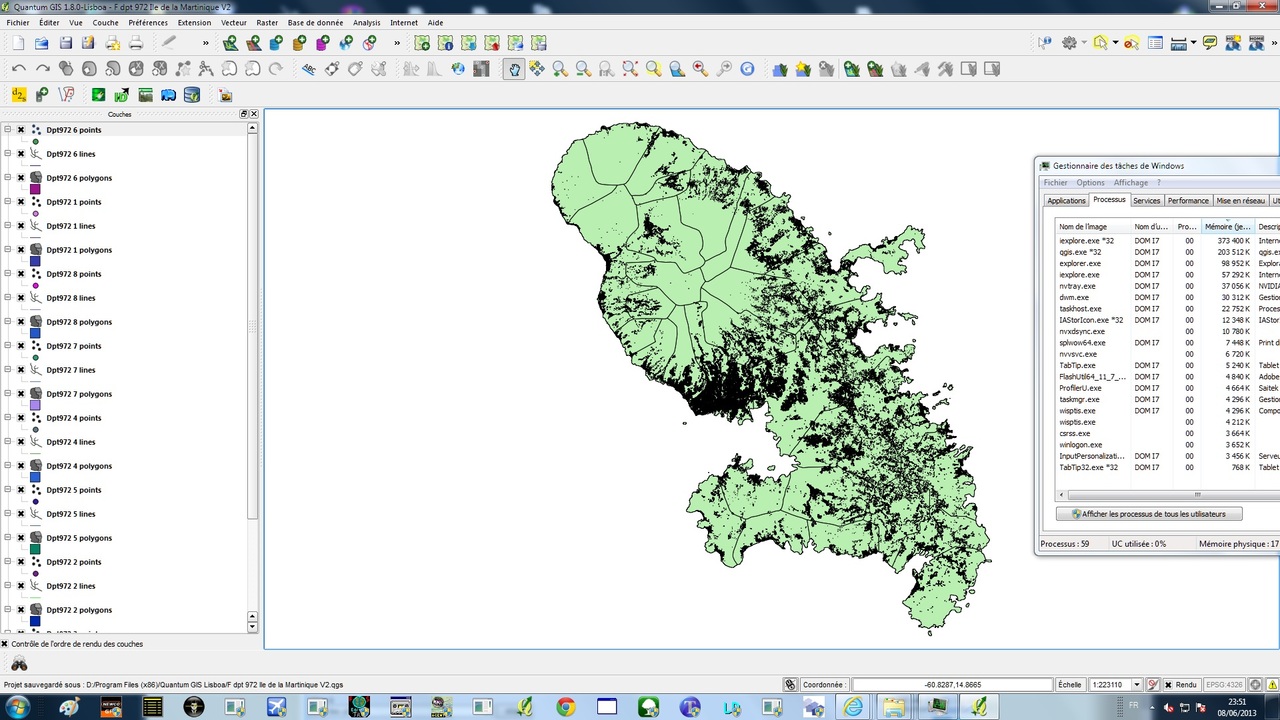Click Afficher les processus de tous les utilisateurs
This screenshot has height=720, width=1280.
1148,514
